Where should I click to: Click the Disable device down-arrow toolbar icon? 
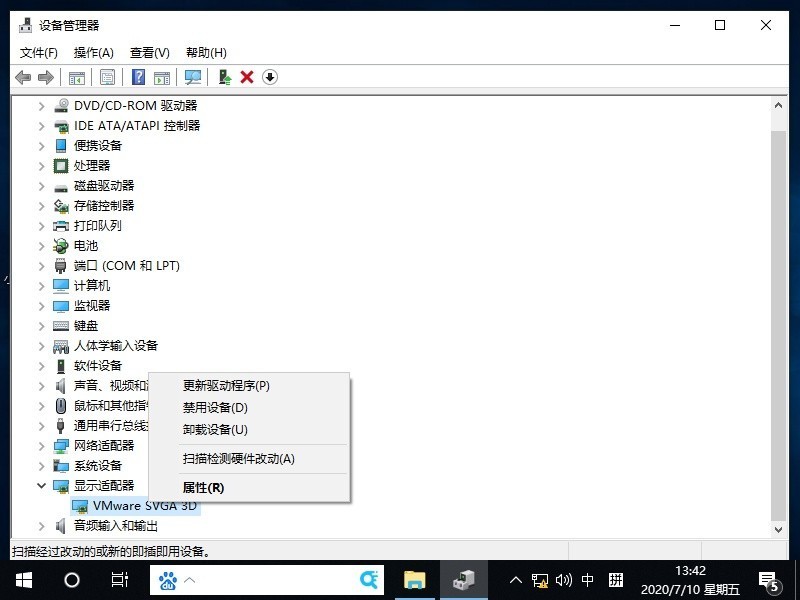coord(269,77)
